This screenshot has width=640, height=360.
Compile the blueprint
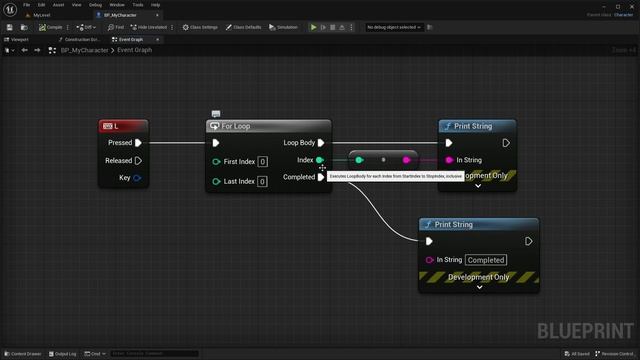(51, 27)
